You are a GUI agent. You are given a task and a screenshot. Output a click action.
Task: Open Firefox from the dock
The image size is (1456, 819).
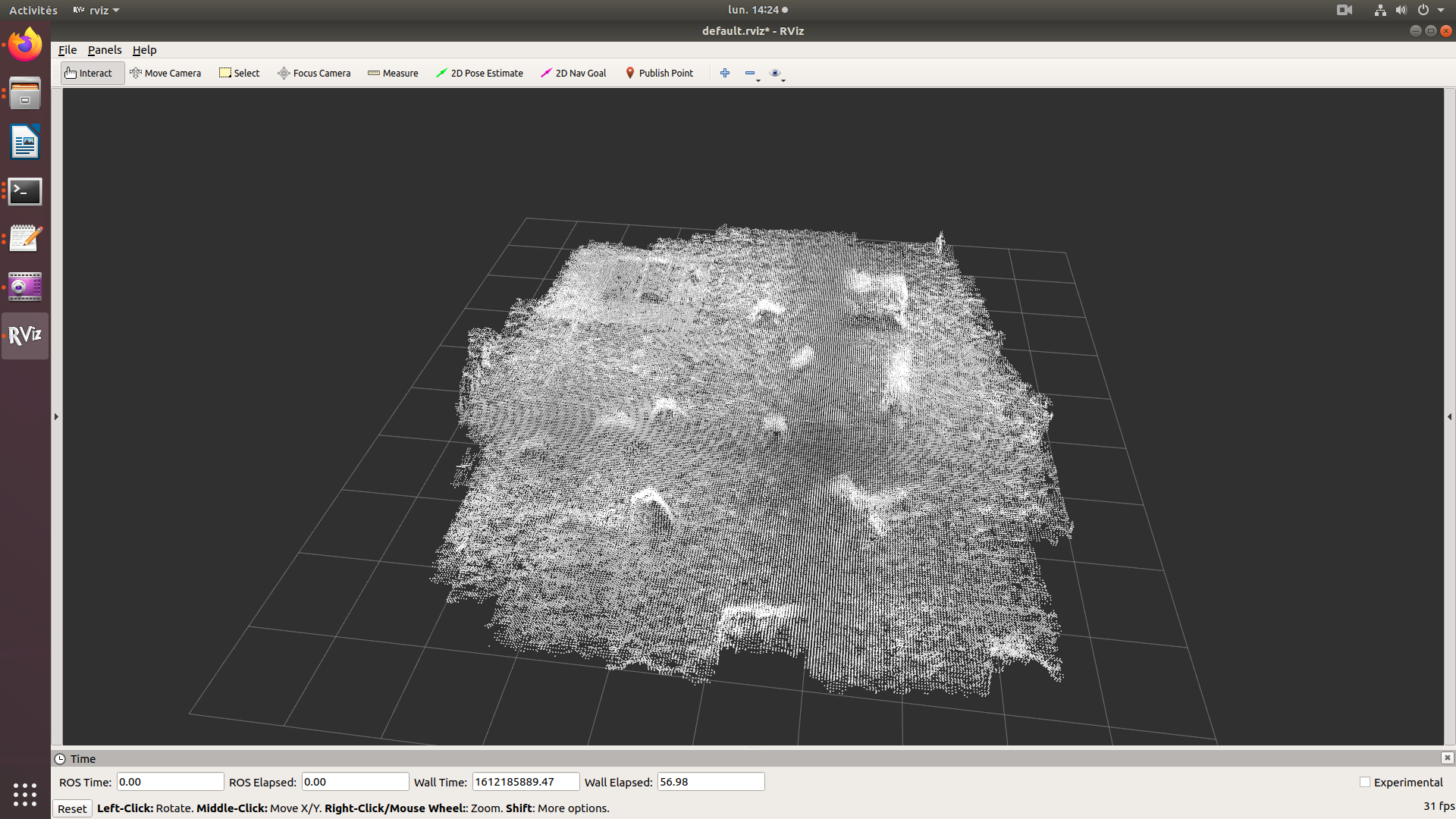pyautogui.click(x=24, y=45)
